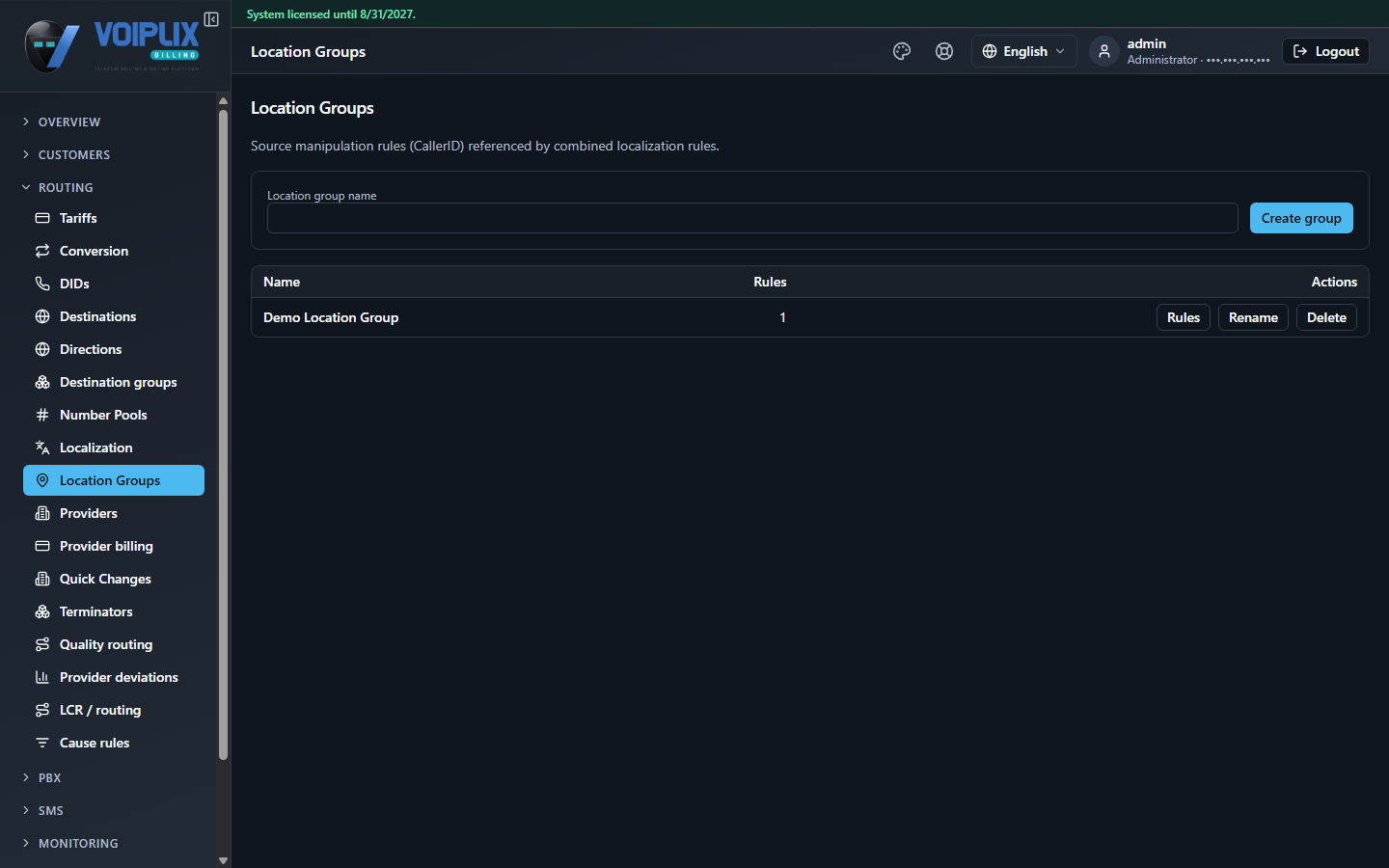Viewport: 1389px width, 868px height.
Task: Collapse the sidebar panel icon
Action: 211,19
